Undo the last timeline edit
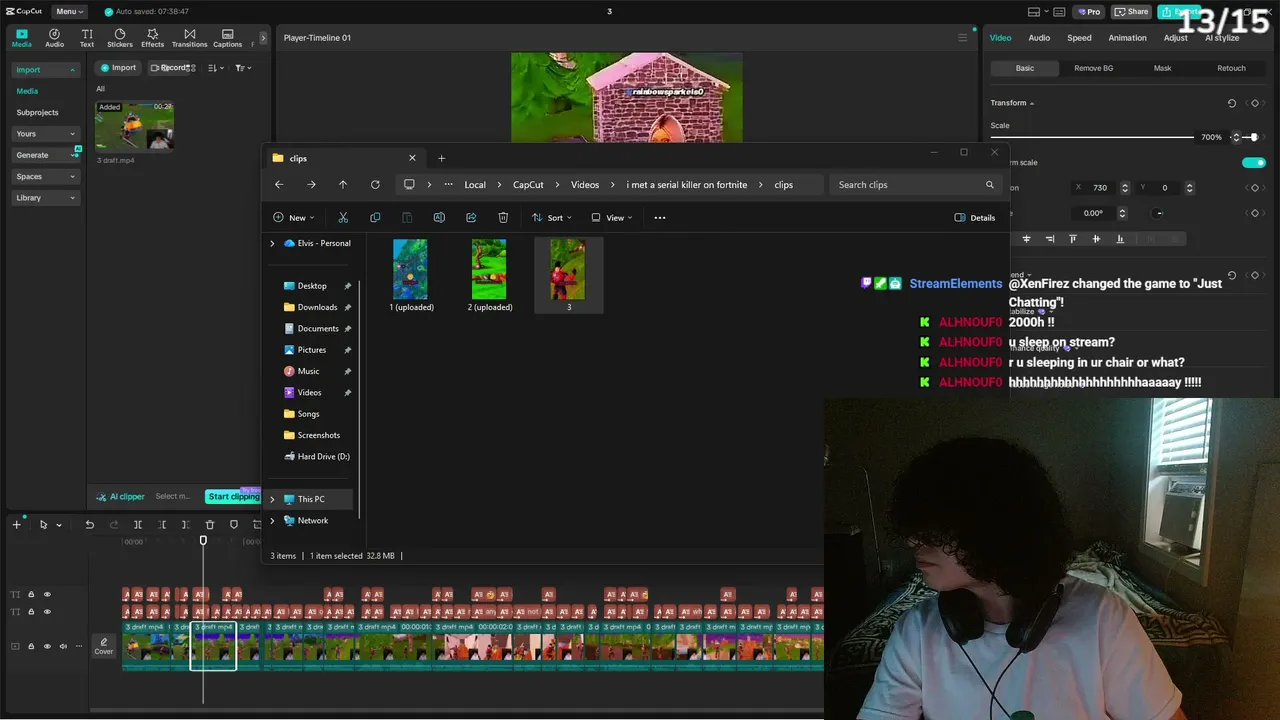Screen dimensions: 1280x720 [90, 525]
